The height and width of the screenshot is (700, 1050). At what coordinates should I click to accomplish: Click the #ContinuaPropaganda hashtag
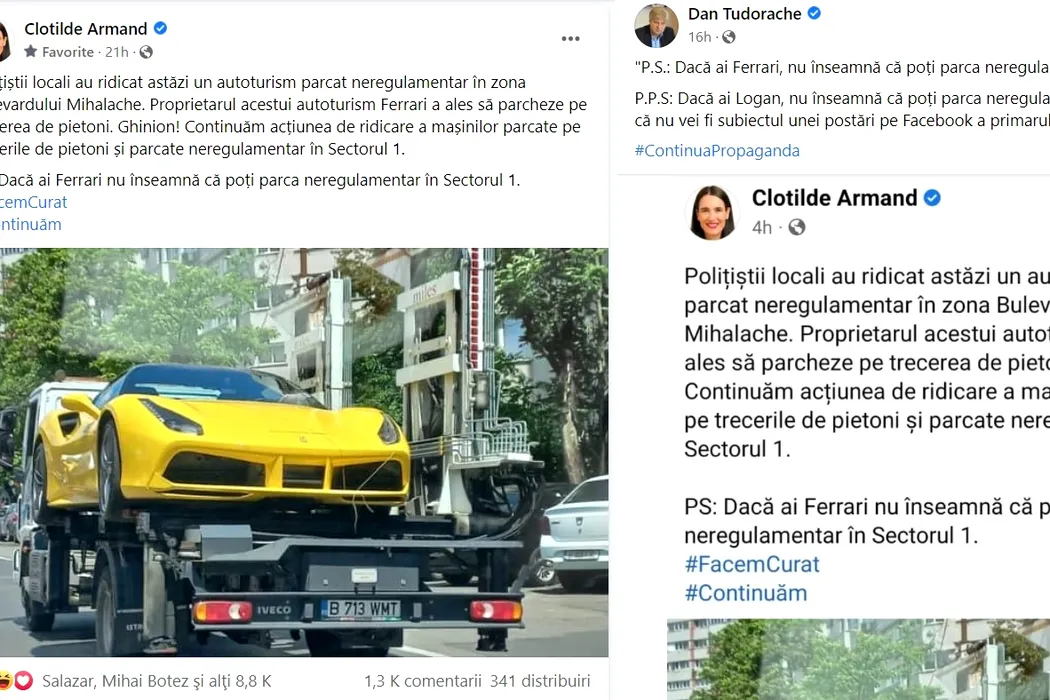pos(717,151)
